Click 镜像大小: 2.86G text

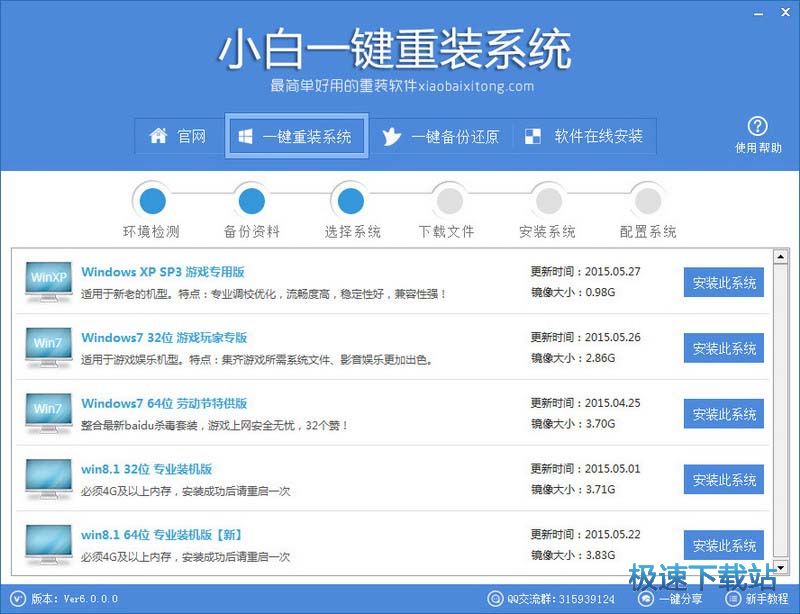pyautogui.click(x=573, y=358)
